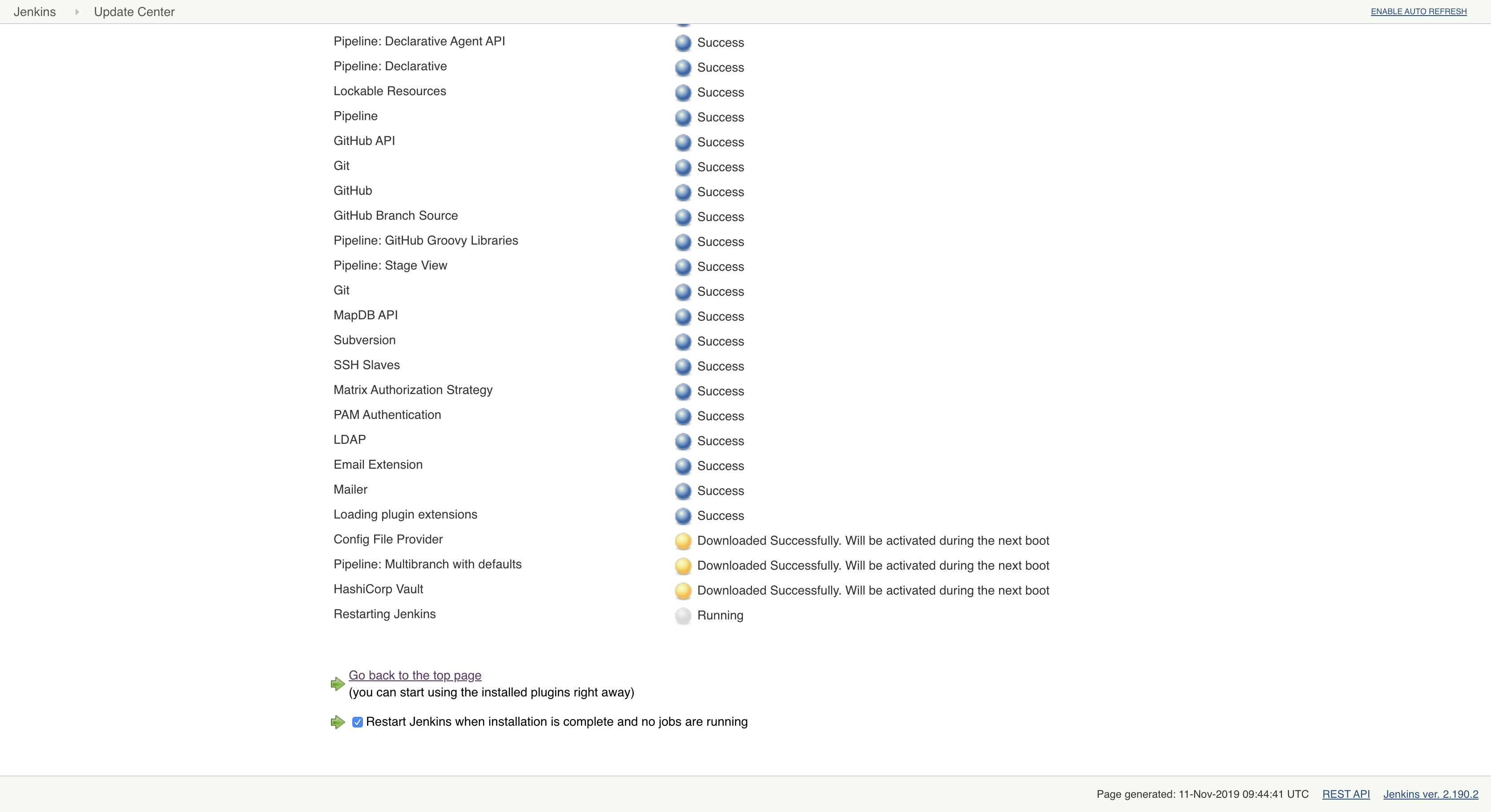Click the blue status ball for Pipeline: GitHub Groovy Libraries
The width and height of the screenshot is (1491, 812).
tap(683, 242)
